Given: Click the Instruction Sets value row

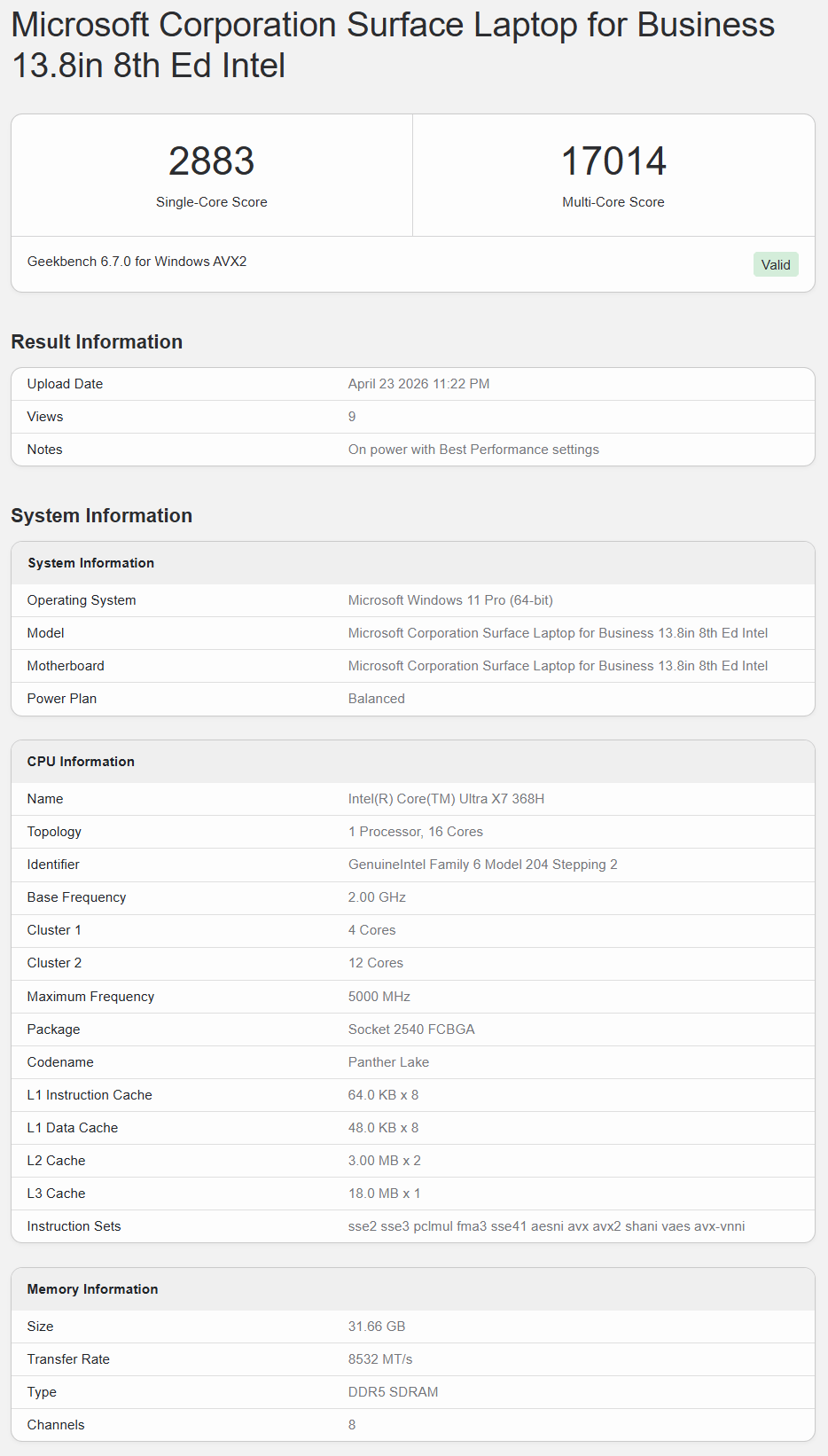Looking at the screenshot, I should 413,1226.
